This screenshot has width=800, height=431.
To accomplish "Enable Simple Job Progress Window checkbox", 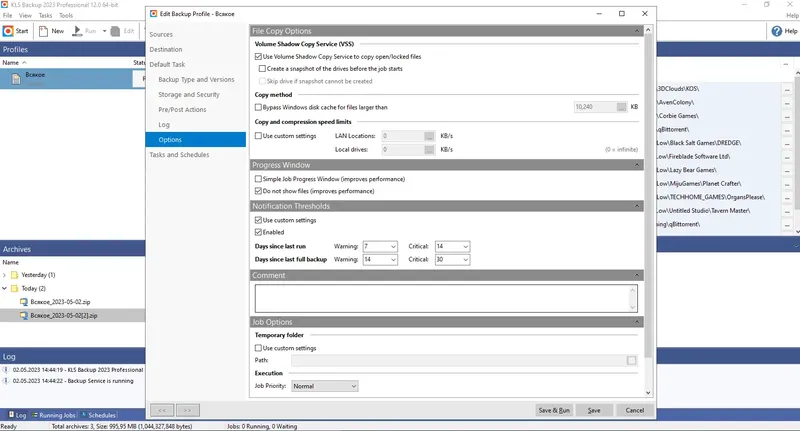I will tap(258, 179).
